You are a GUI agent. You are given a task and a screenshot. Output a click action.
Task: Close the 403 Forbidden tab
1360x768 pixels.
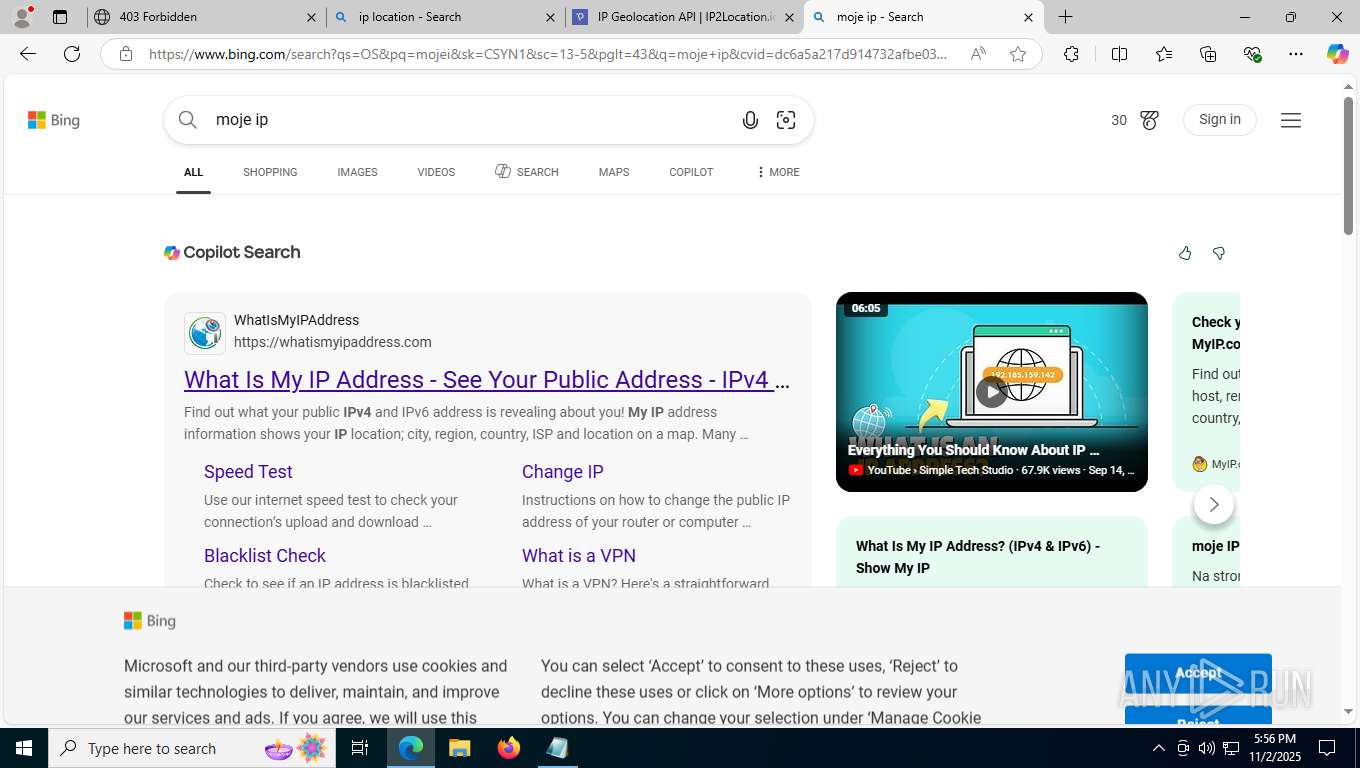tap(311, 17)
